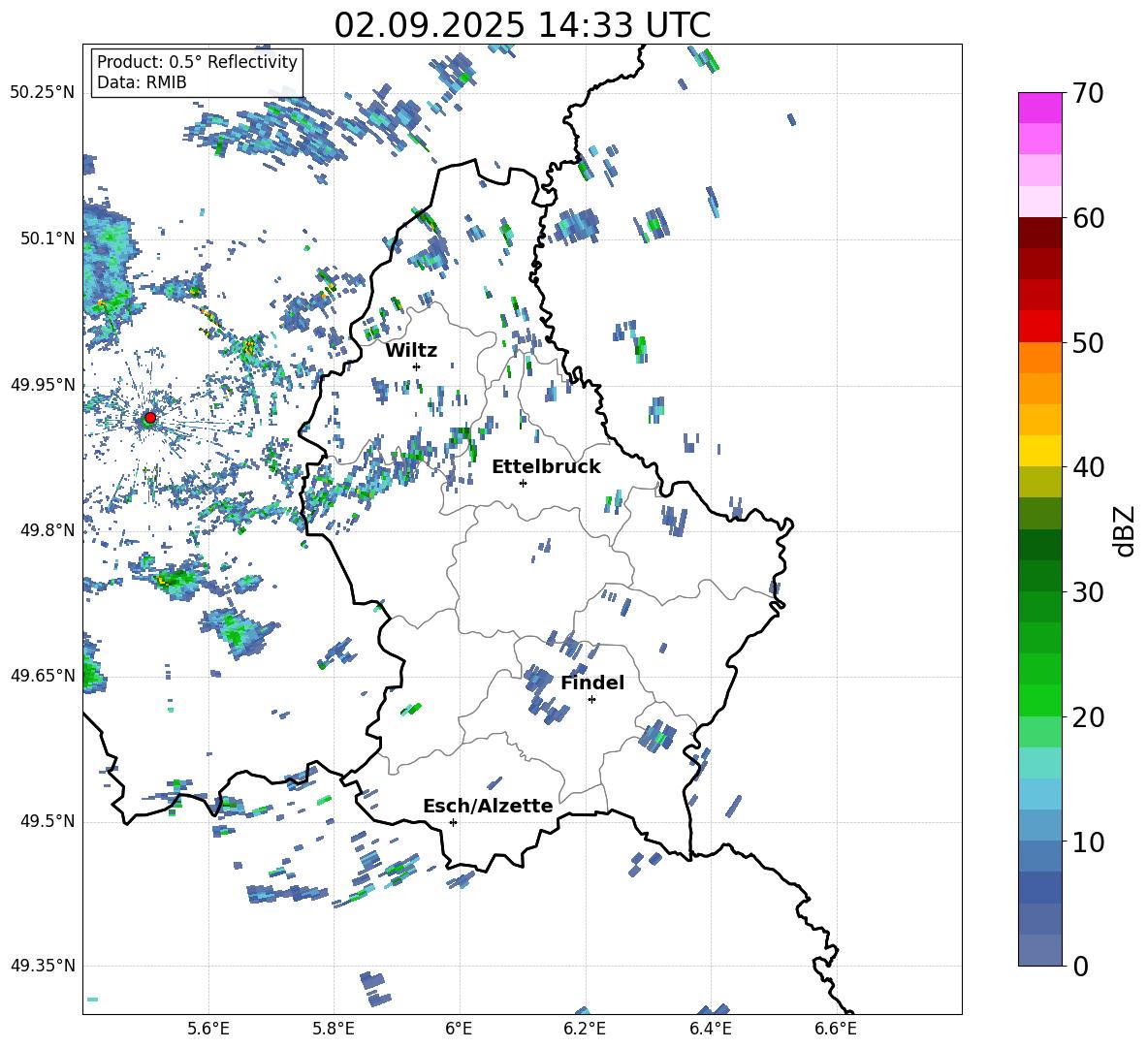
Task: Click the red radar site marker
Action: (150, 418)
